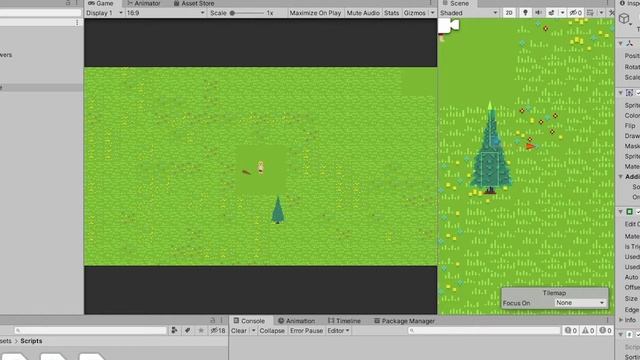640x360 pixels.
Task: Select the Scripts breadcrumb folder
Action: [x=31, y=341]
